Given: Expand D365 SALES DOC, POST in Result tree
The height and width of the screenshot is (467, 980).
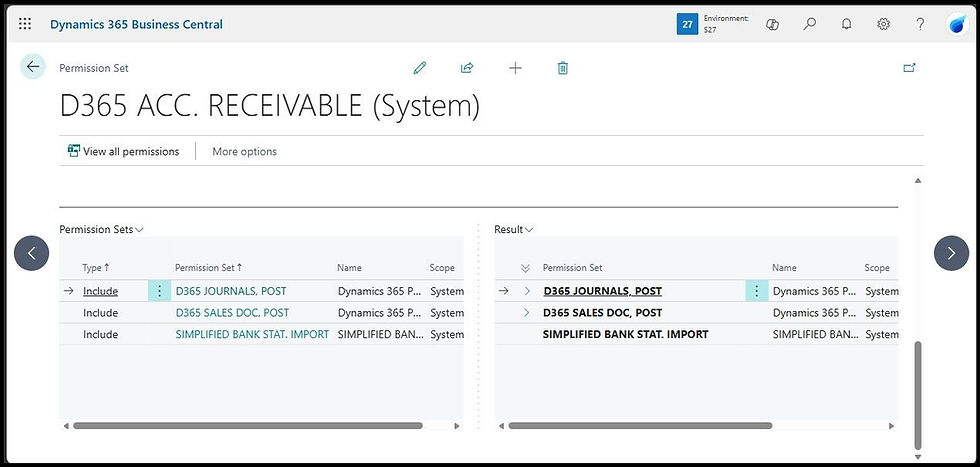Looking at the screenshot, I should click(x=527, y=313).
